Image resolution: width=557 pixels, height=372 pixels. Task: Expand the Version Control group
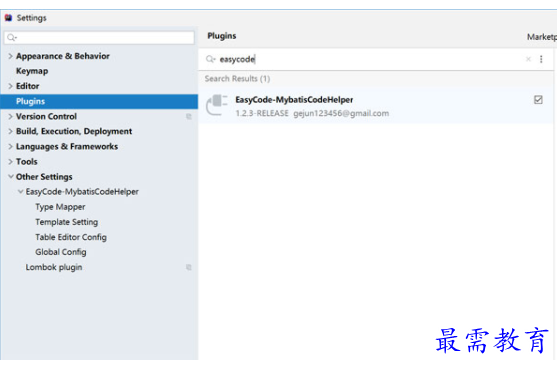pos(10,117)
